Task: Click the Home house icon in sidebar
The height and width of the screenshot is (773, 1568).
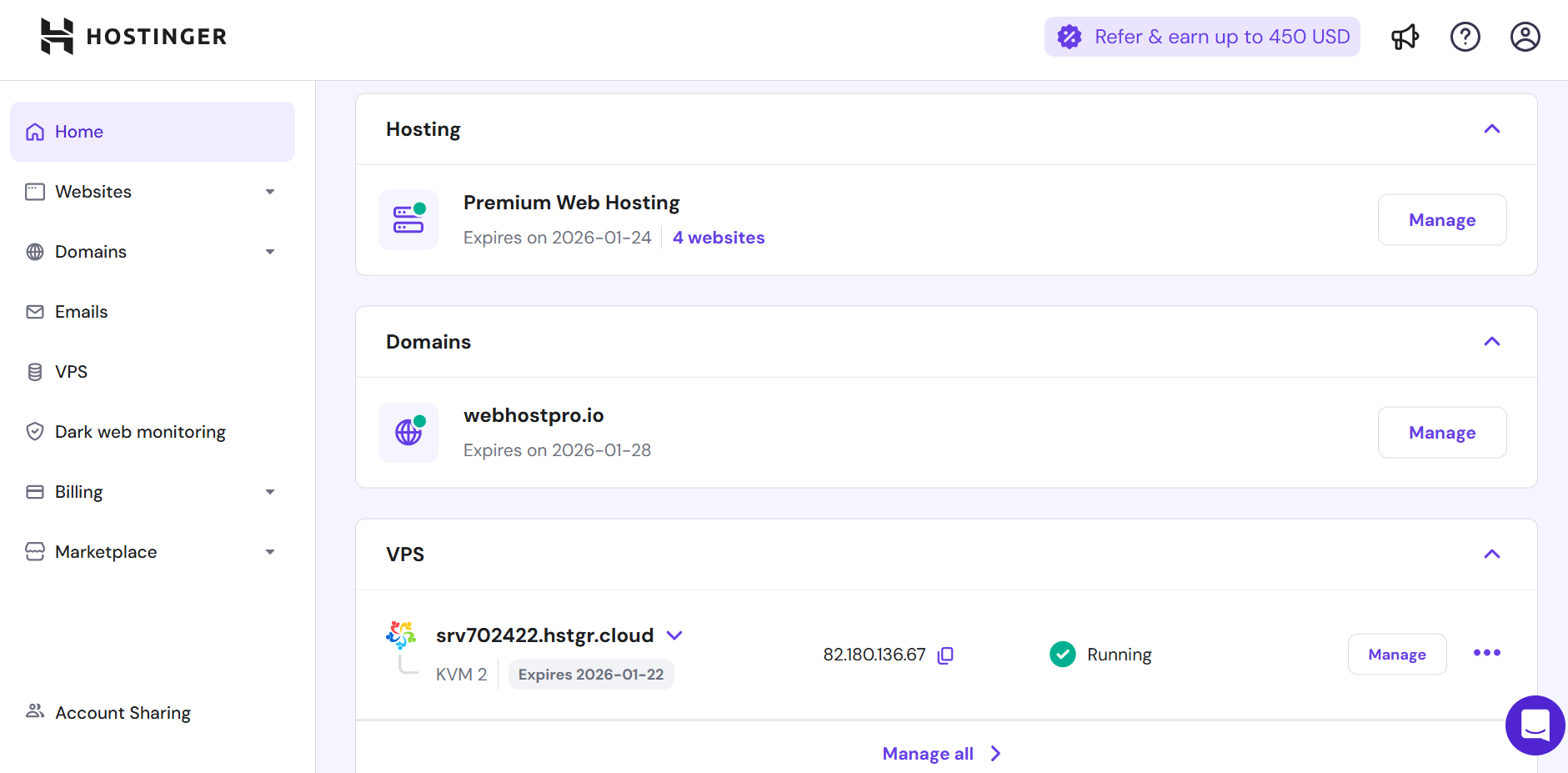Action: pyautogui.click(x=35, y=132)
